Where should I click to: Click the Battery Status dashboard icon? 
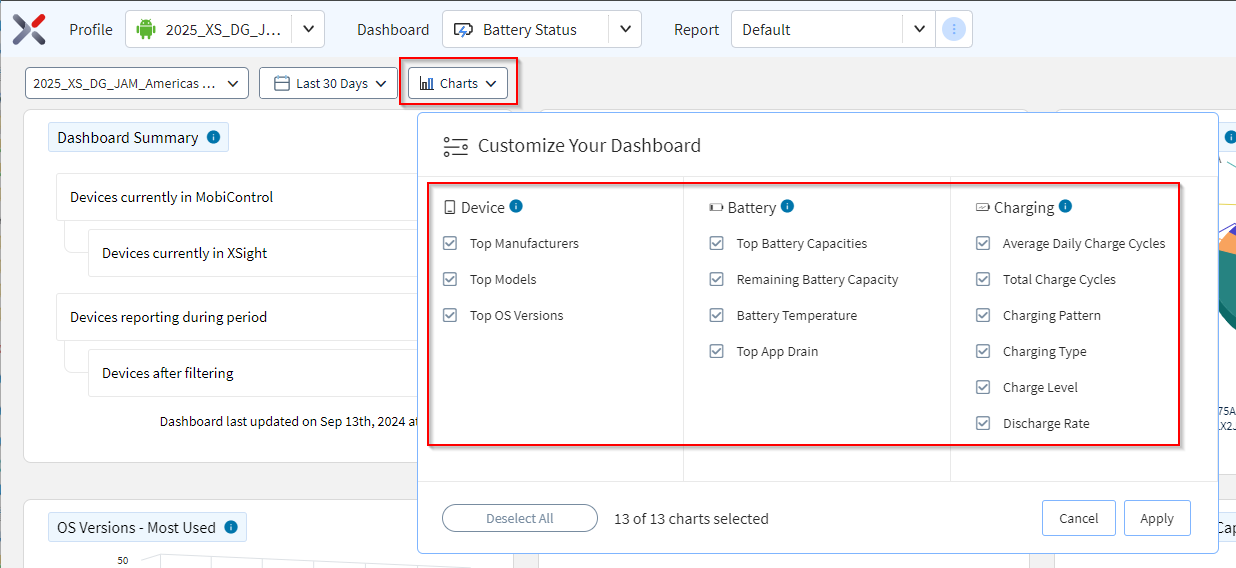[463, 30]
